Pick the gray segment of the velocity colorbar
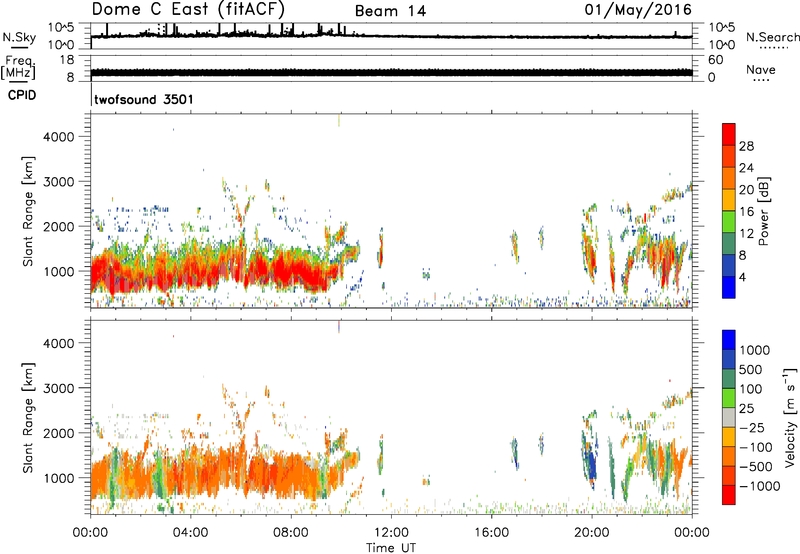Viewport: 800px width, 554px height. pyautogui.click(x=729, y=417)
